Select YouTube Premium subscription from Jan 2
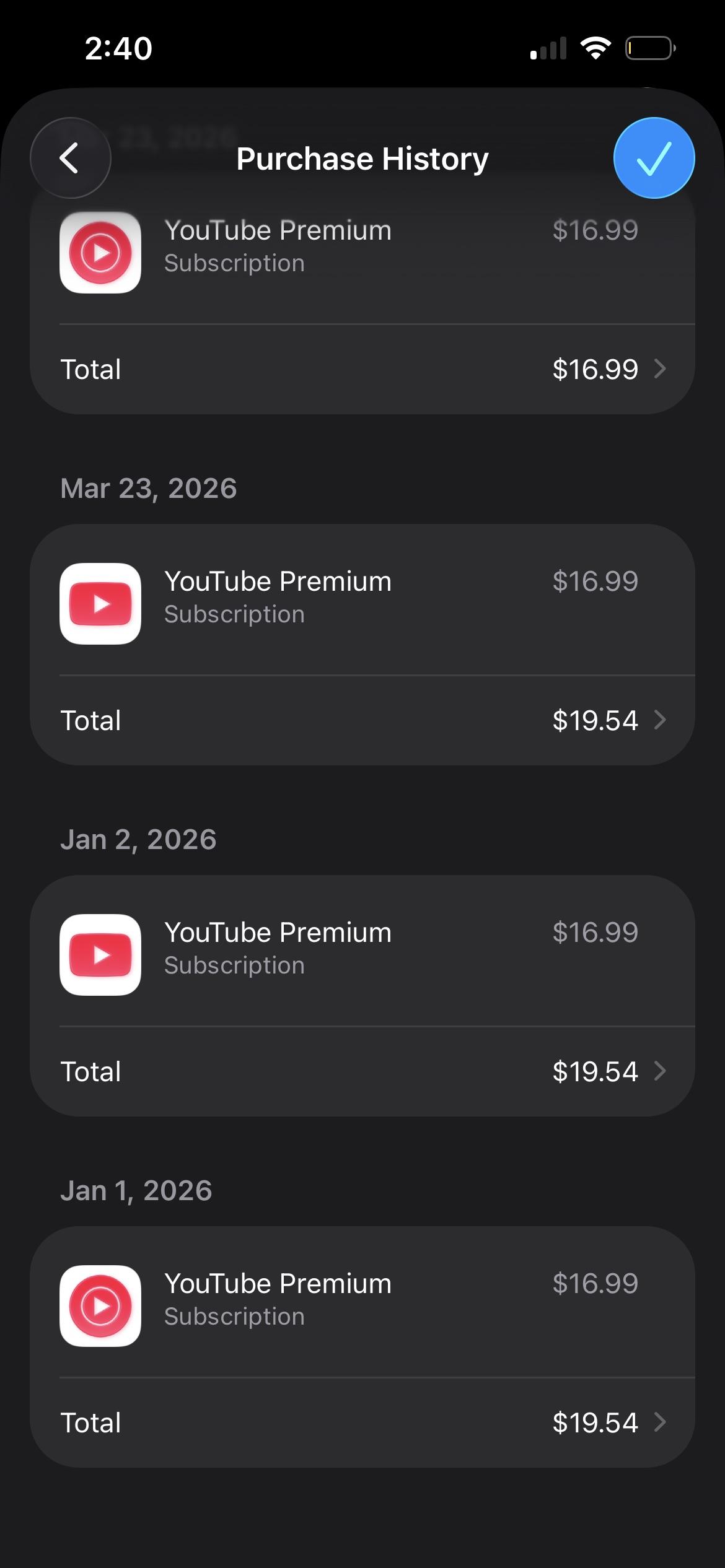This screenshot has width=725, height=1568. coord(362,951)
